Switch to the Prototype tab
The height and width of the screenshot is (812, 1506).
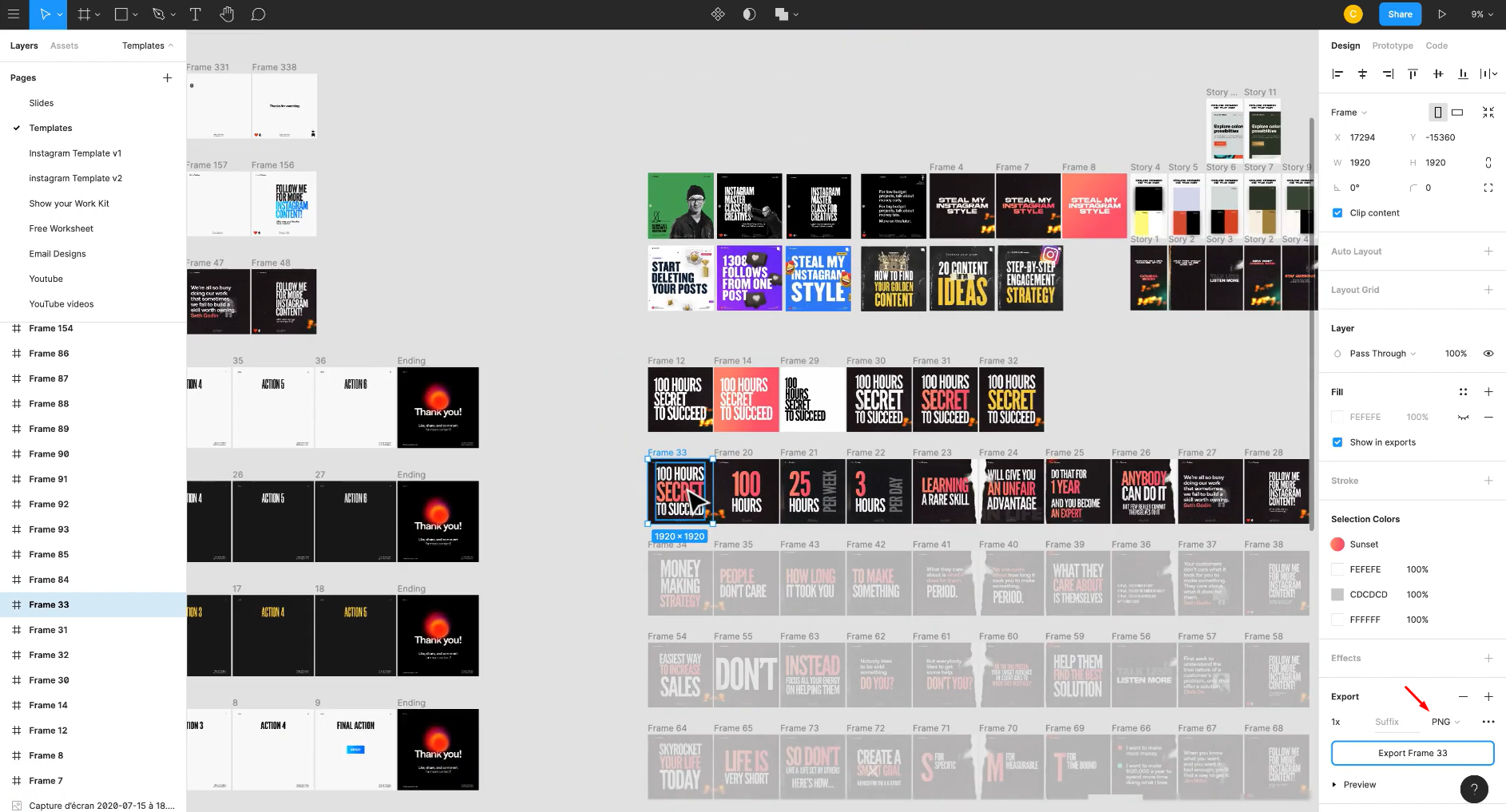pyautogui.click(x=1392, y=46)
